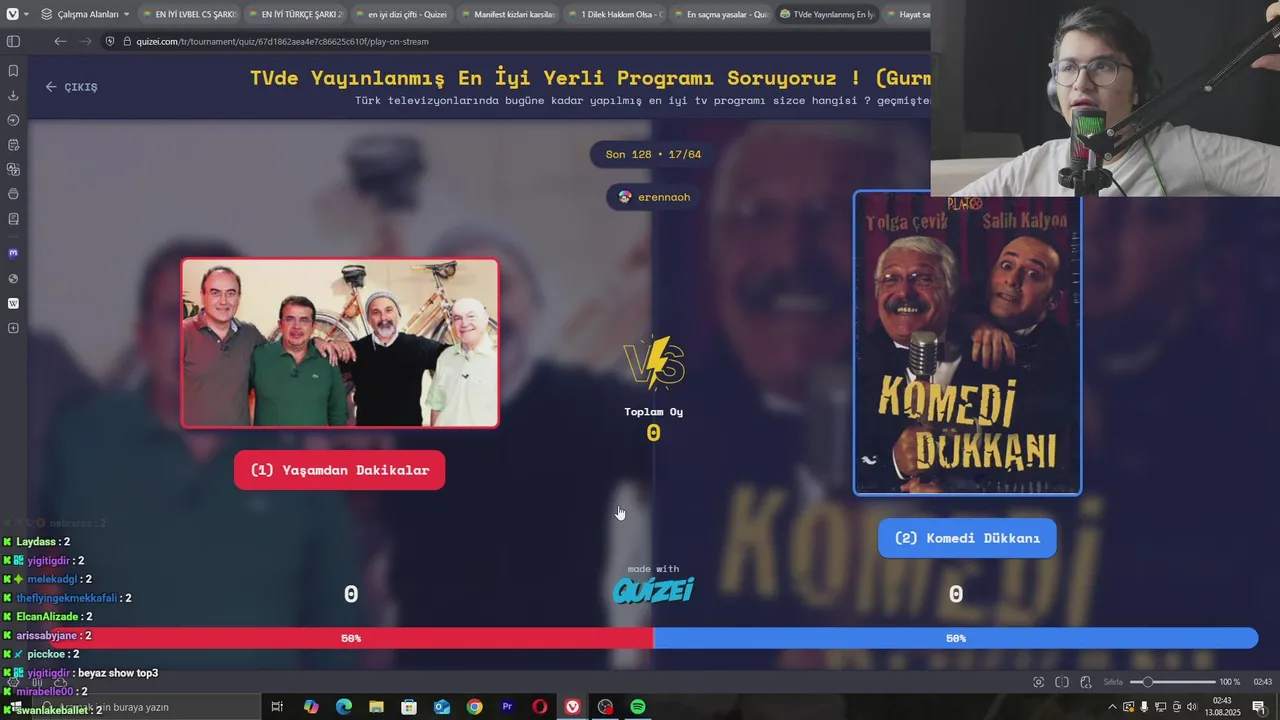Open the page actions icon in status bar
This screenshot has height=720, width=1280.
coord(1086,682)
